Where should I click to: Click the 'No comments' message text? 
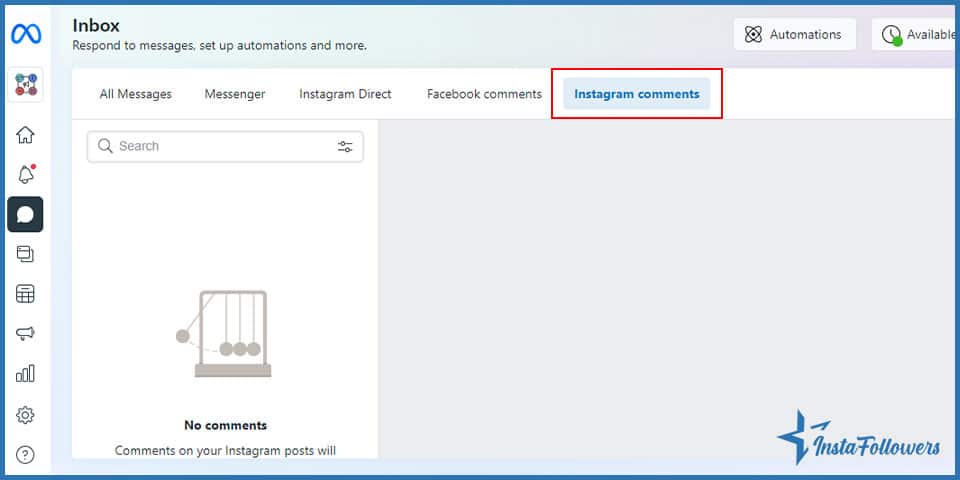(225, 425)
